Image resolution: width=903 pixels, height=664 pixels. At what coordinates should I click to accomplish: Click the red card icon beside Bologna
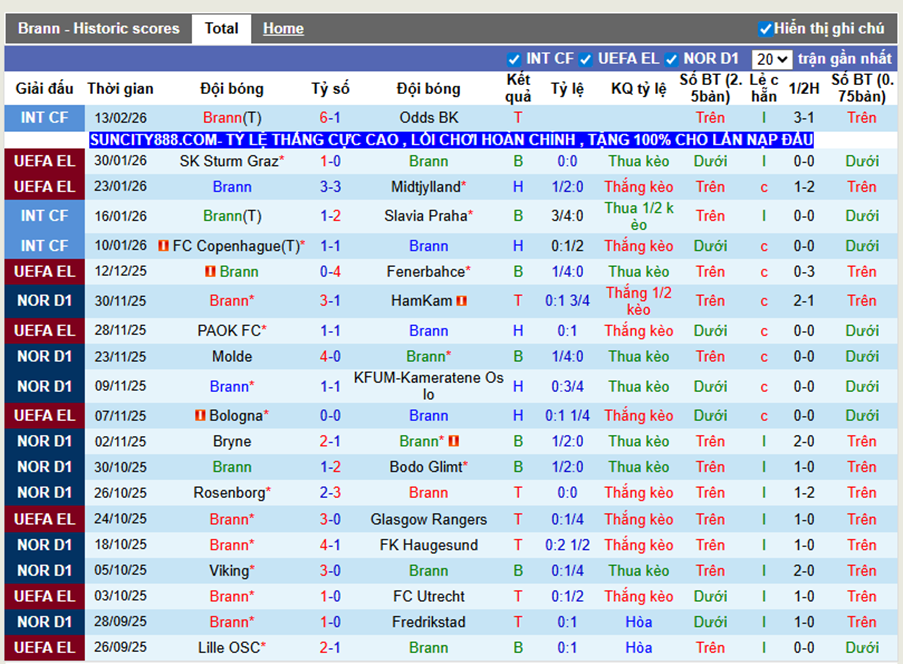pyautogui.click(x=200, y=415)
